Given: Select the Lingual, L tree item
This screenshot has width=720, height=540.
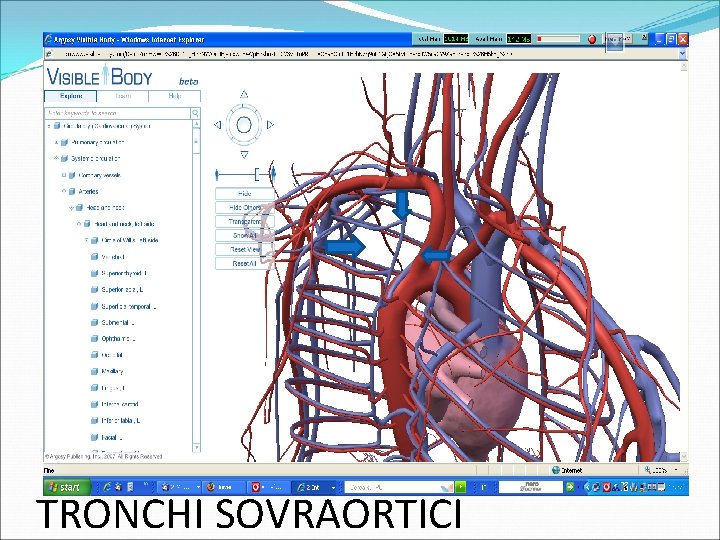Looking at the screenshot, I should tap(112, 388).
